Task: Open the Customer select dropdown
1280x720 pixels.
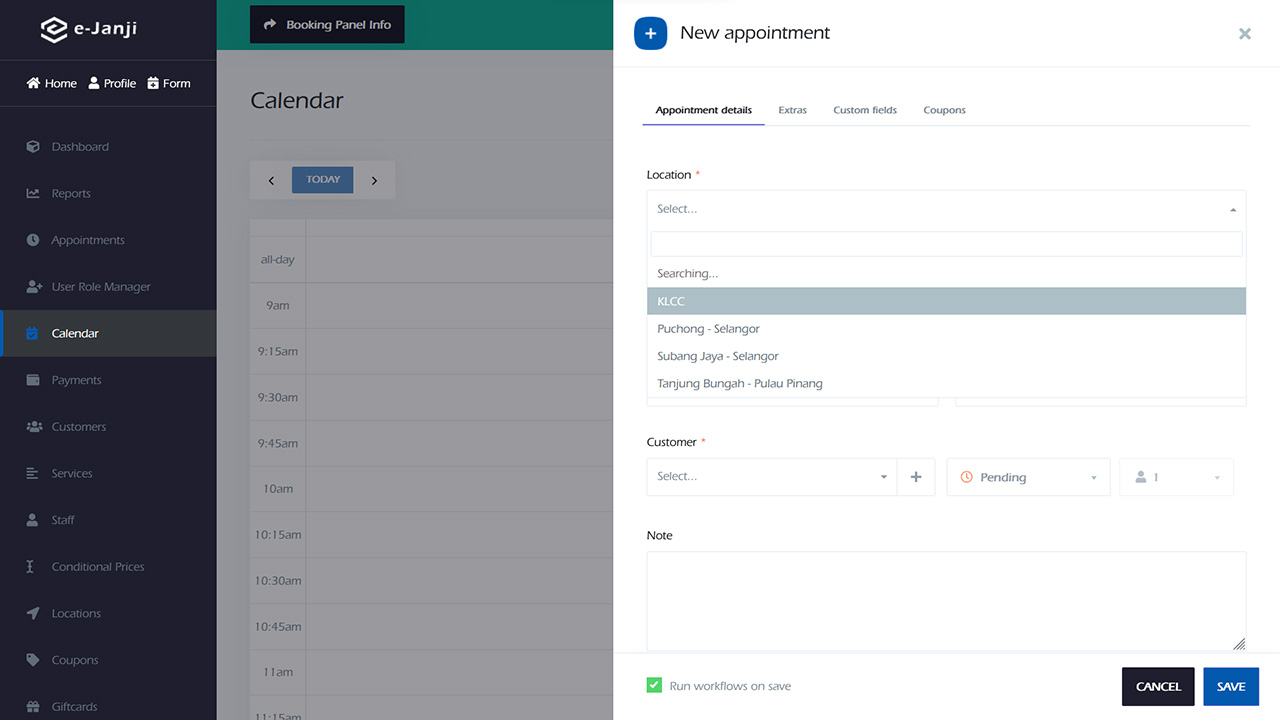Action: click(x=771, y=477)
